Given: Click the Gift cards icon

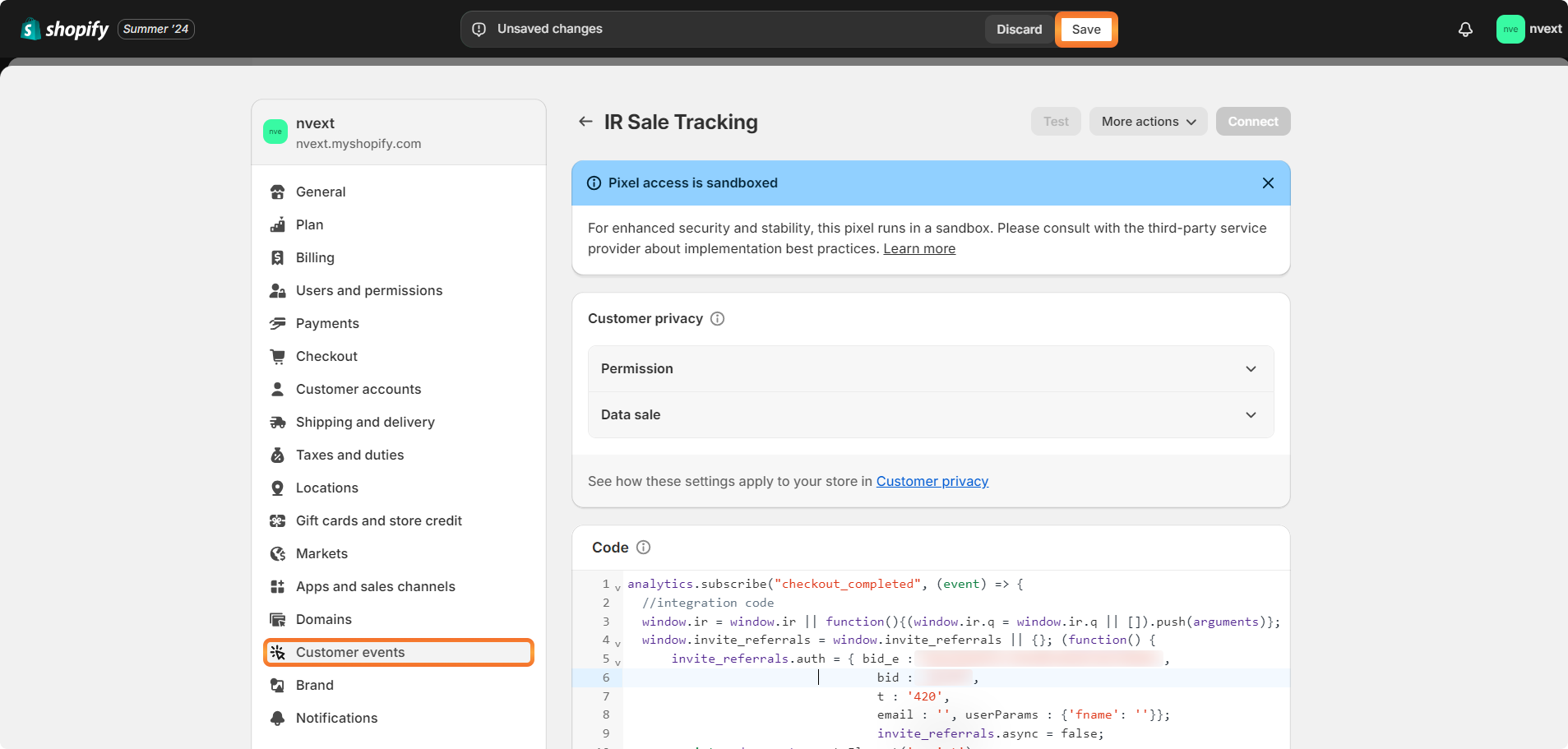Looking at the screenshot, I should tap(278, 520).
